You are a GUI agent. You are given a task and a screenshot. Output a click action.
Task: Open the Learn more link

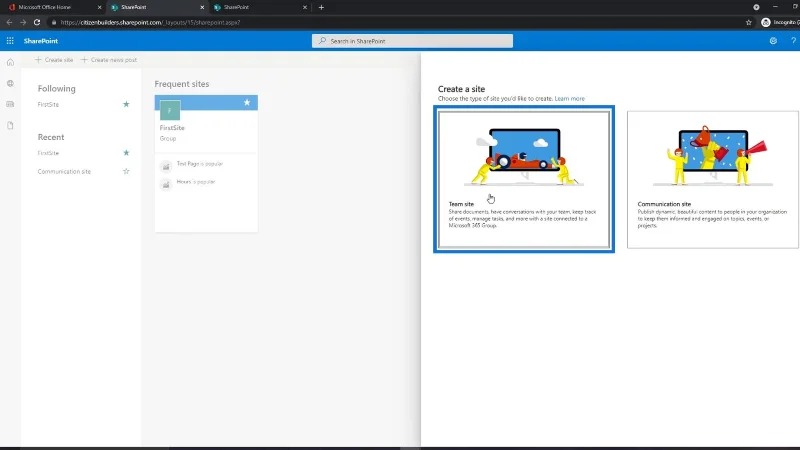point(569,98)
